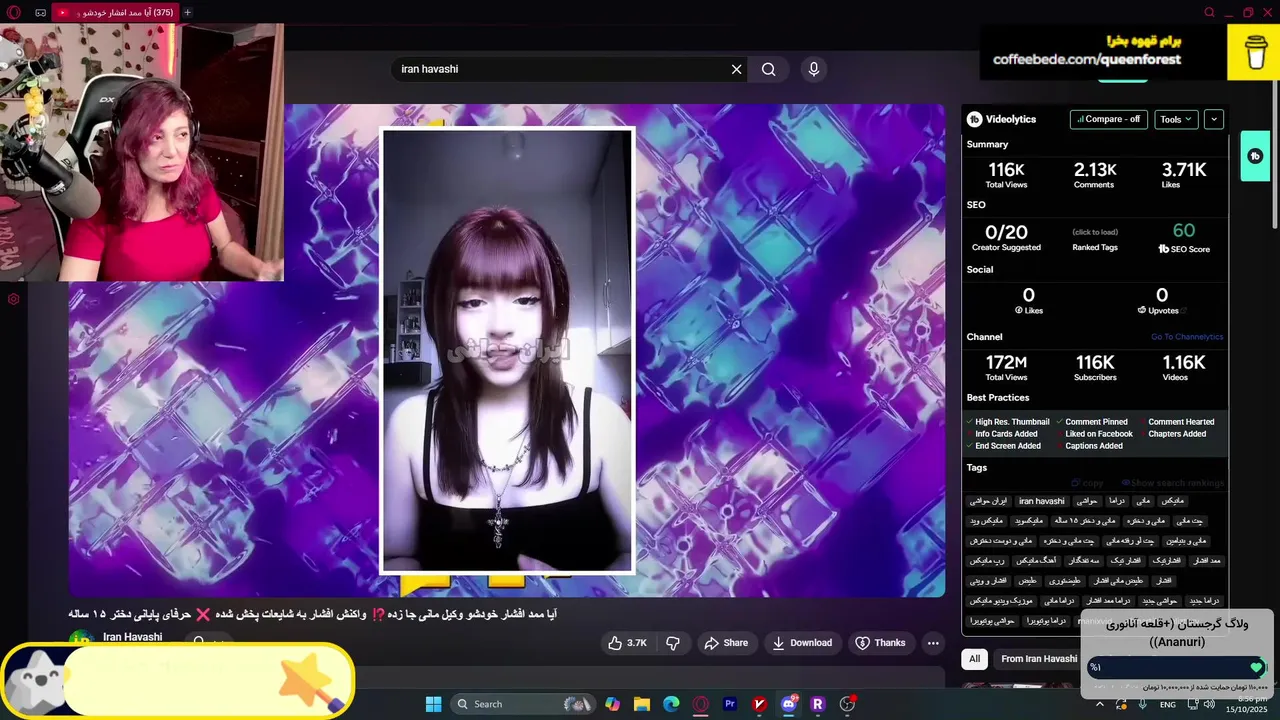The image size is (1280, 720).
Task: Copy the tags with the copy link
Action: click(x=1087, y=483)
